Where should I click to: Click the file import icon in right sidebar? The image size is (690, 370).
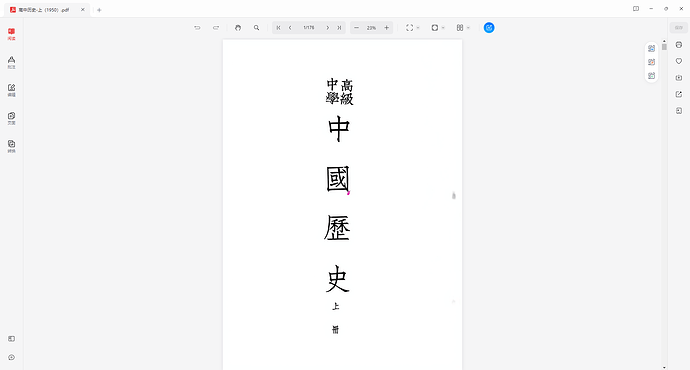tap(679, 111)
